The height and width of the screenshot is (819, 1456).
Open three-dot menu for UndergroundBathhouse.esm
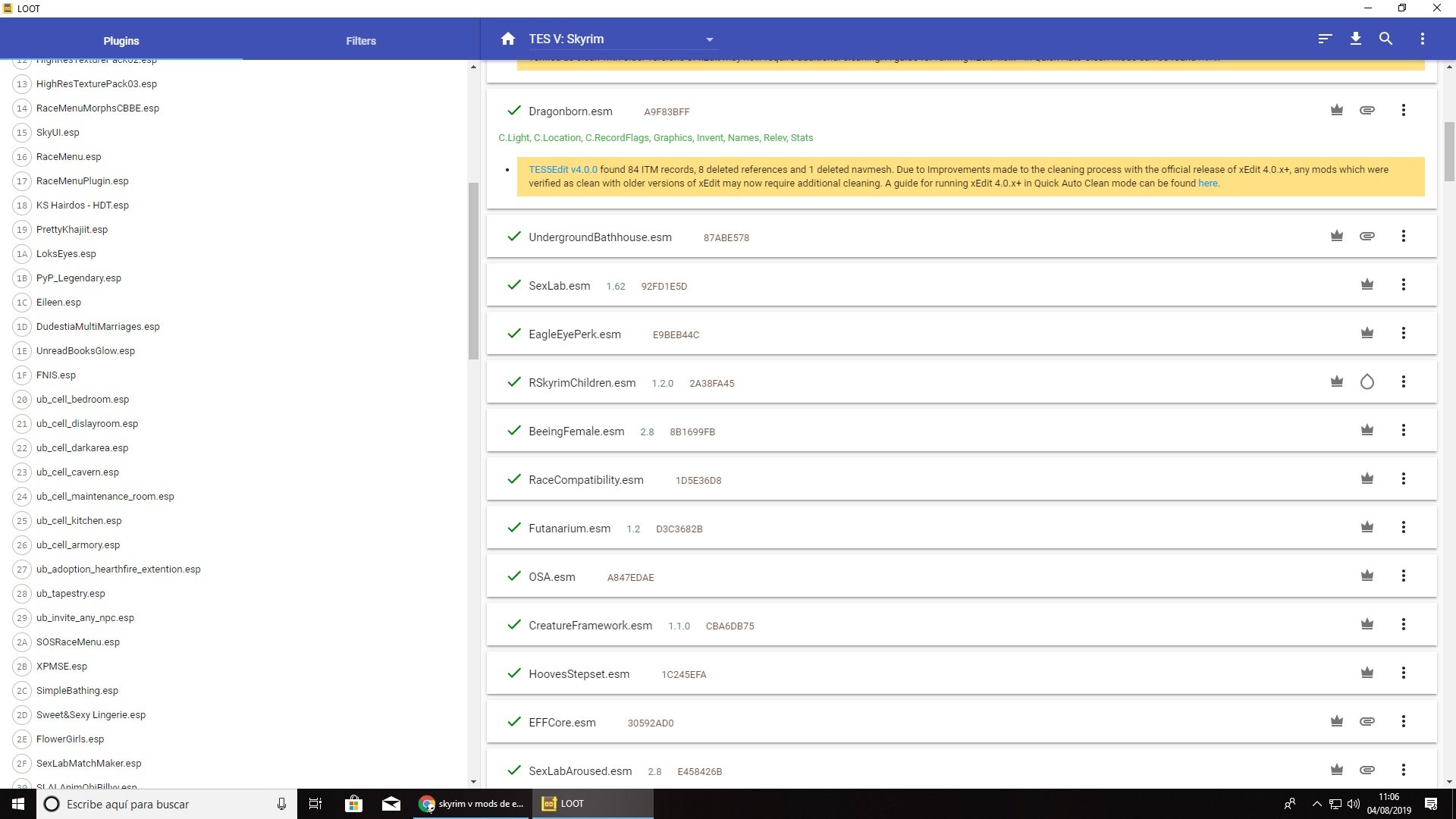[1404, 236]
